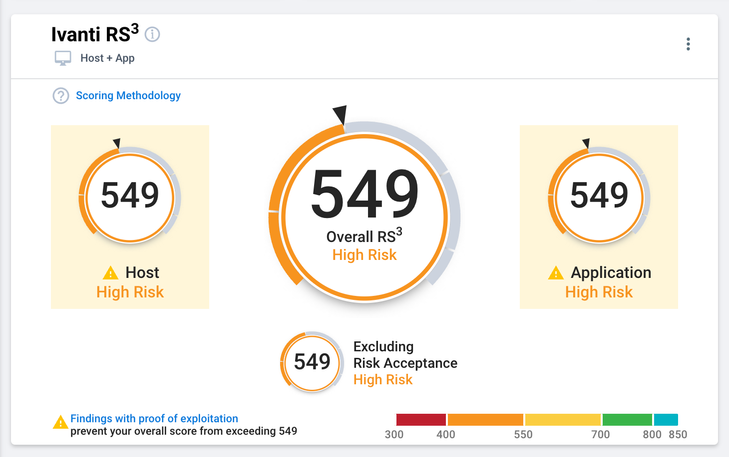Click Excluding Risk Acceptance text
Image resolution: width=729 pixels, height=457 pixels.
(405, 355)
